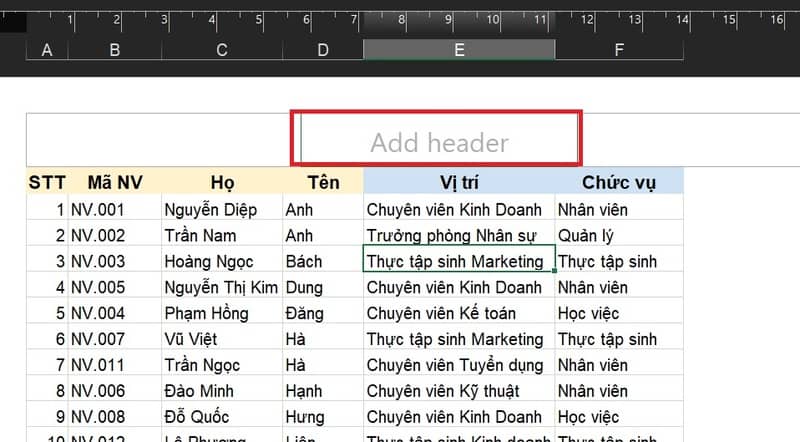
Task: Select column A header
Action: point(47,50)
